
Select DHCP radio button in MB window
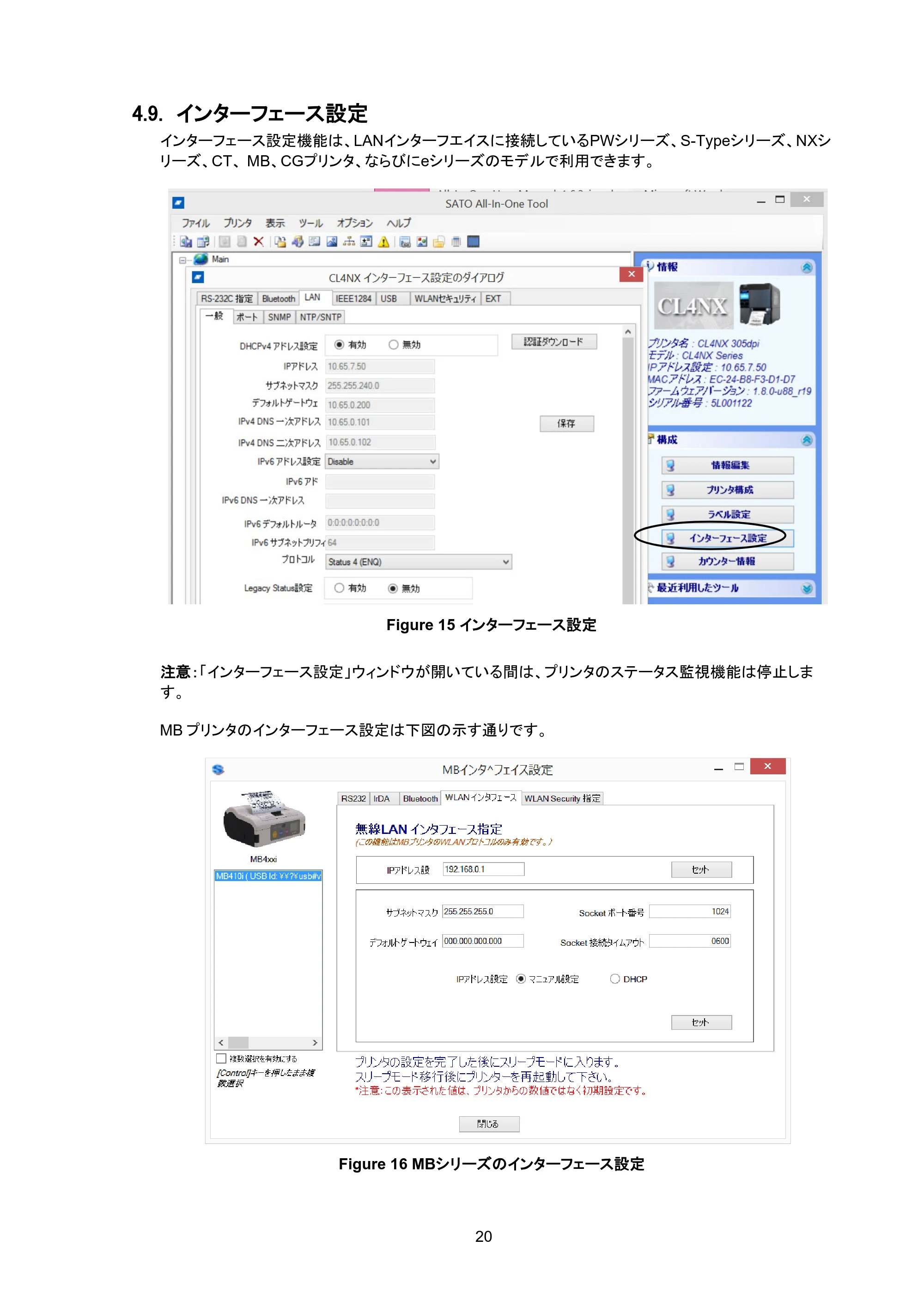[615, 979]
